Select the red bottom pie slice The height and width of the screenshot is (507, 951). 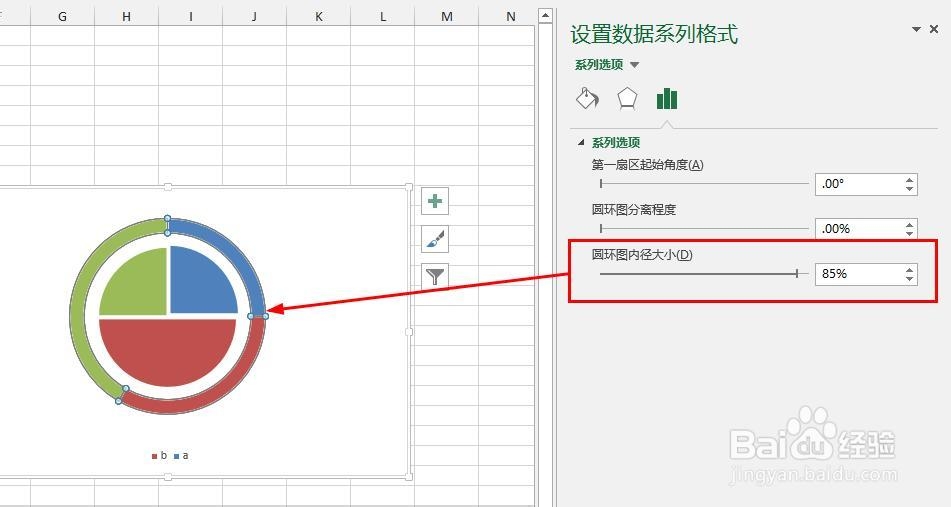167,349
